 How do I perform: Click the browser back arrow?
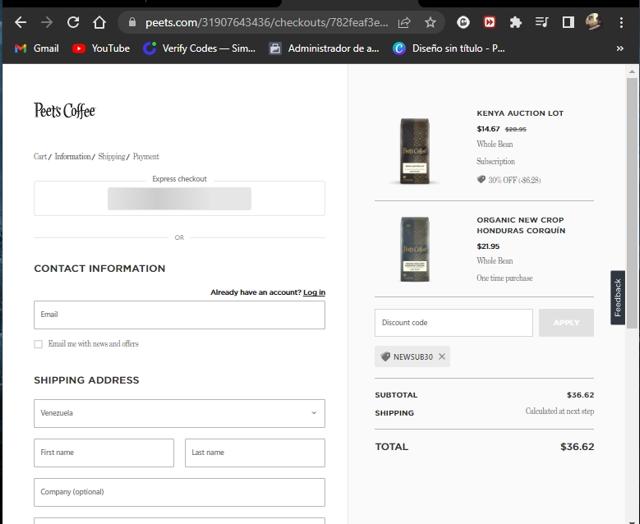pos(20,22)
